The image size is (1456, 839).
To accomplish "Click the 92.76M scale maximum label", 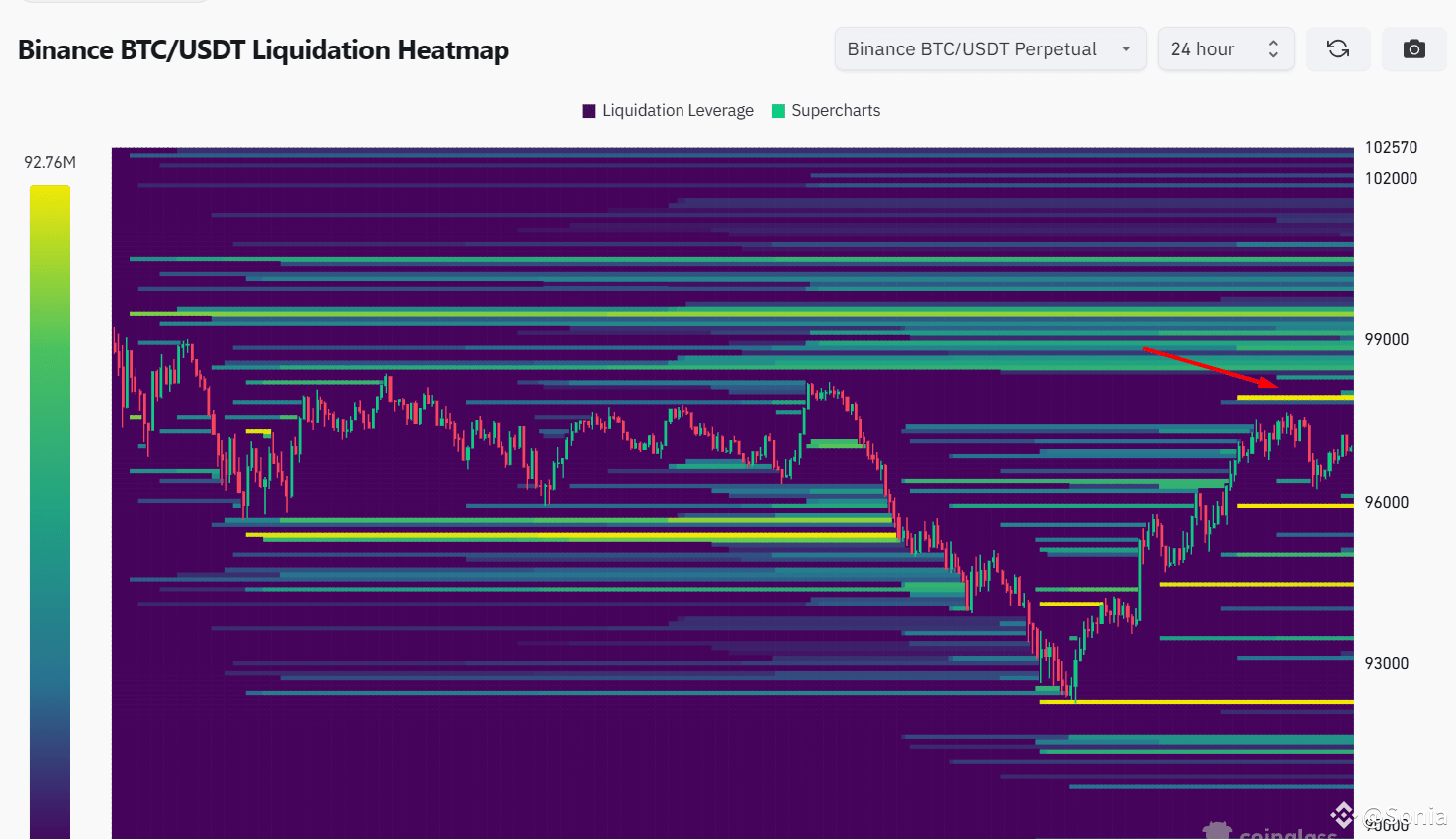I will [x=49, y=162].
